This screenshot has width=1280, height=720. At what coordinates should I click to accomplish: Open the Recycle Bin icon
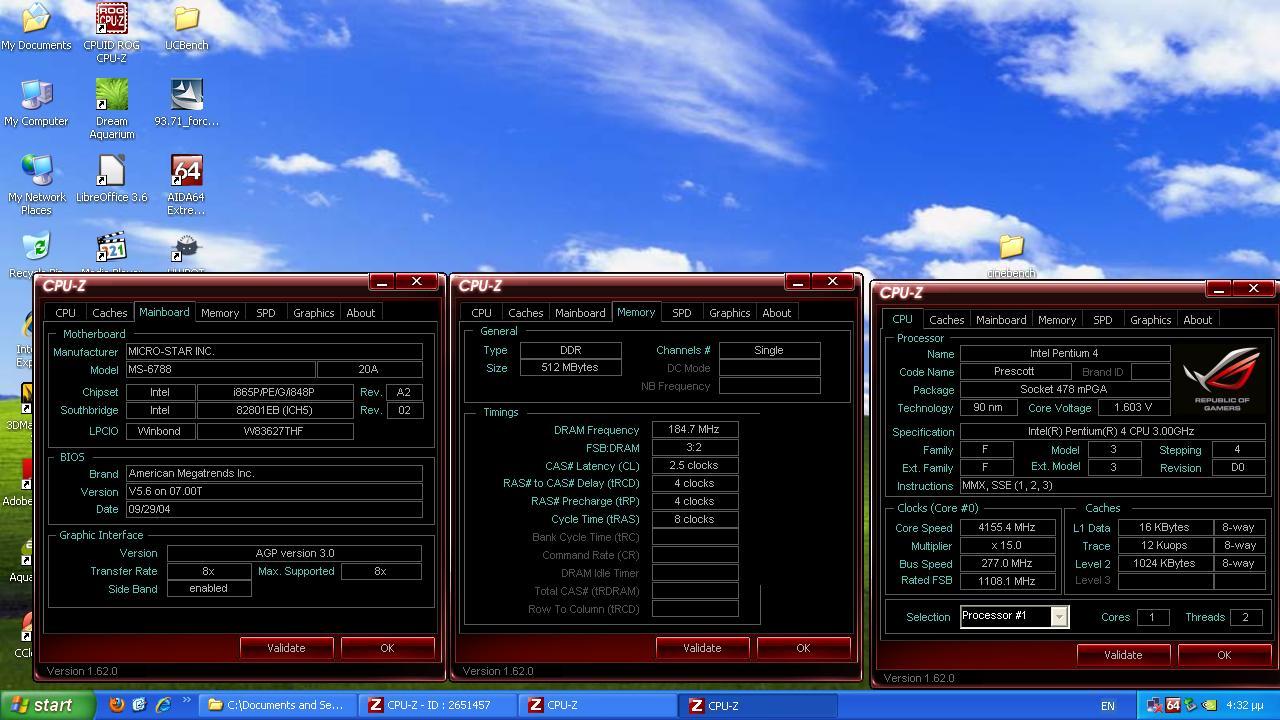(x=36, y=254)
